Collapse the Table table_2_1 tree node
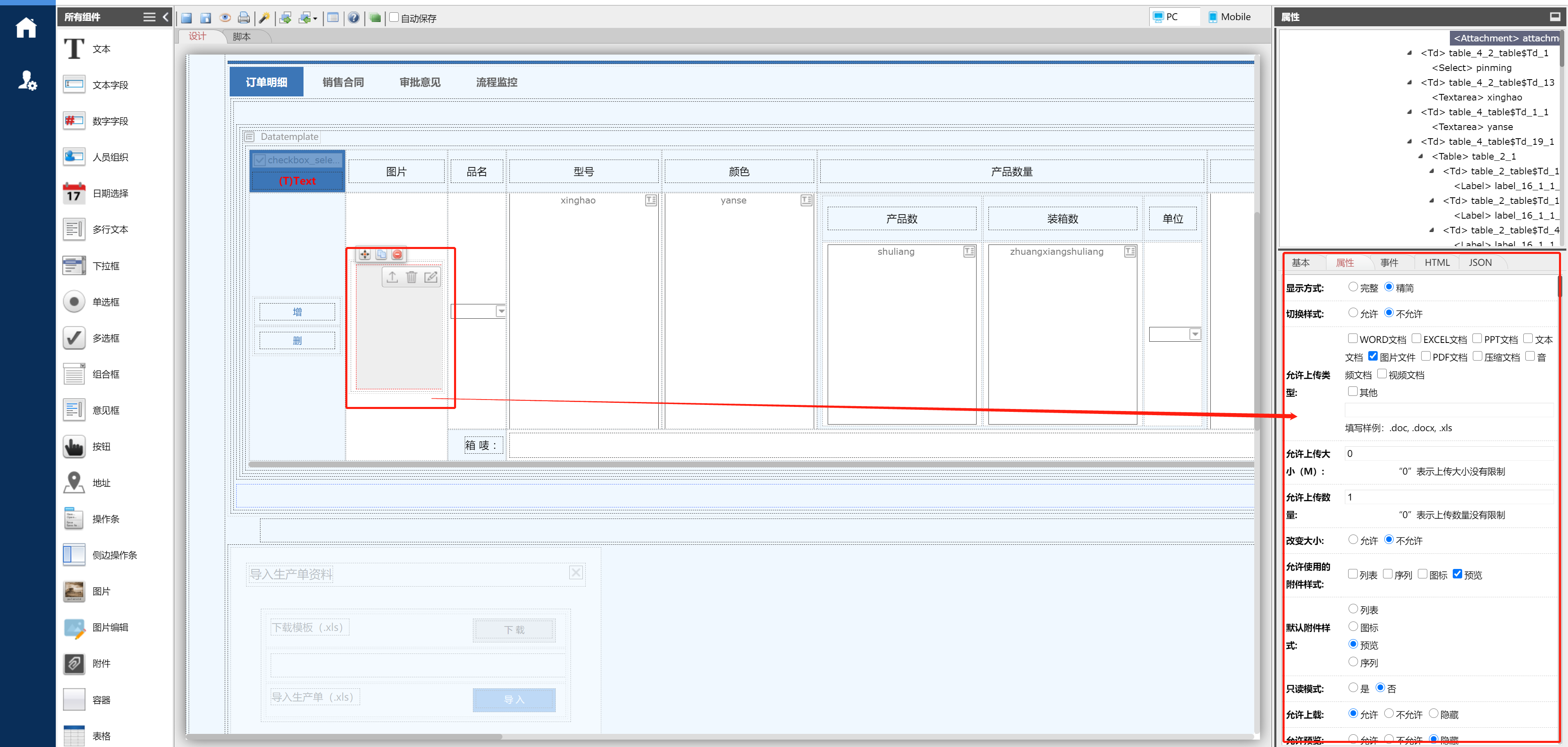Screen dimensions: 1568x747 (x=1421, y=156)
